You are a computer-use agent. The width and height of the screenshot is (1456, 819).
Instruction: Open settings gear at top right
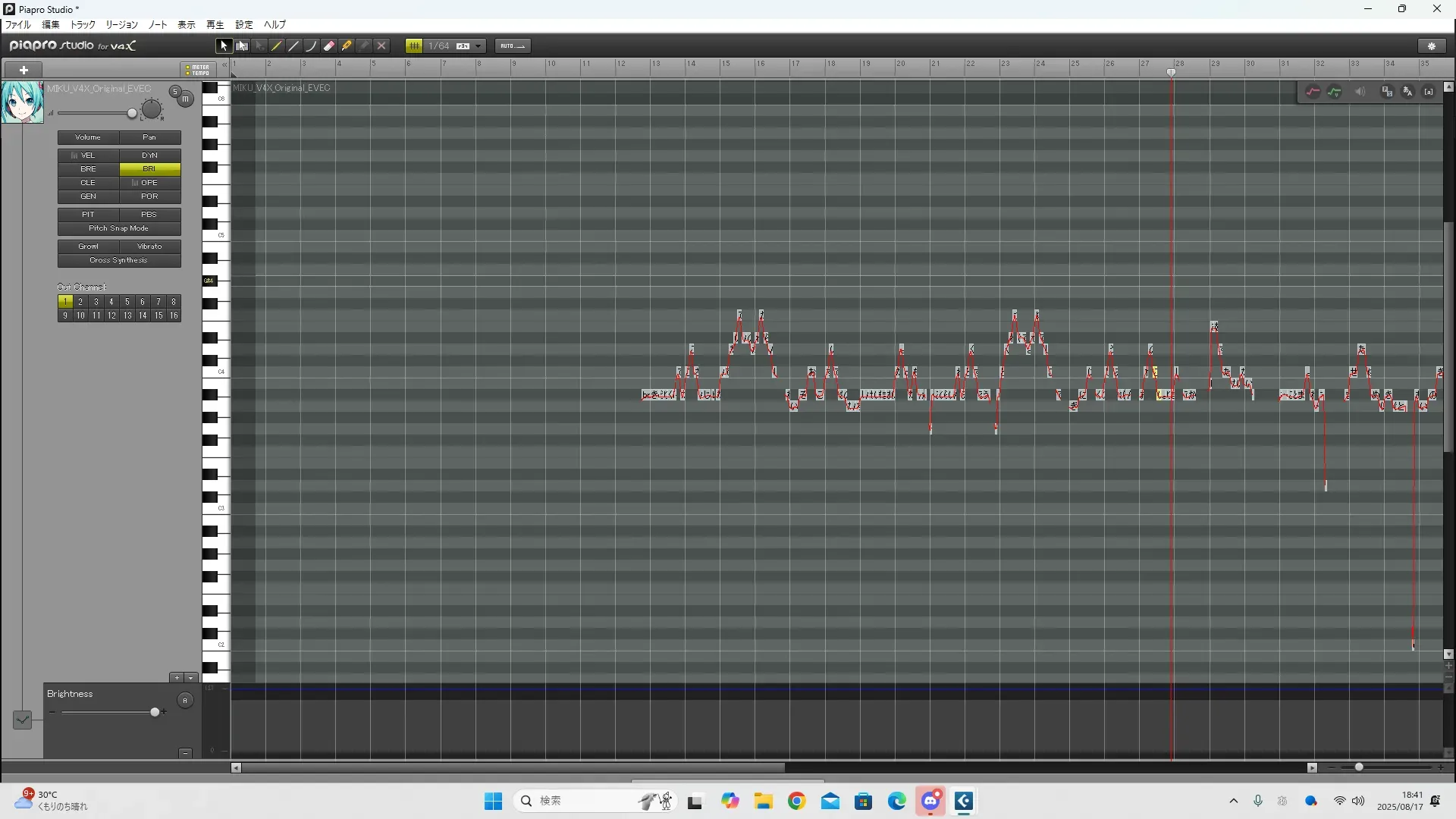[1432, 46]
